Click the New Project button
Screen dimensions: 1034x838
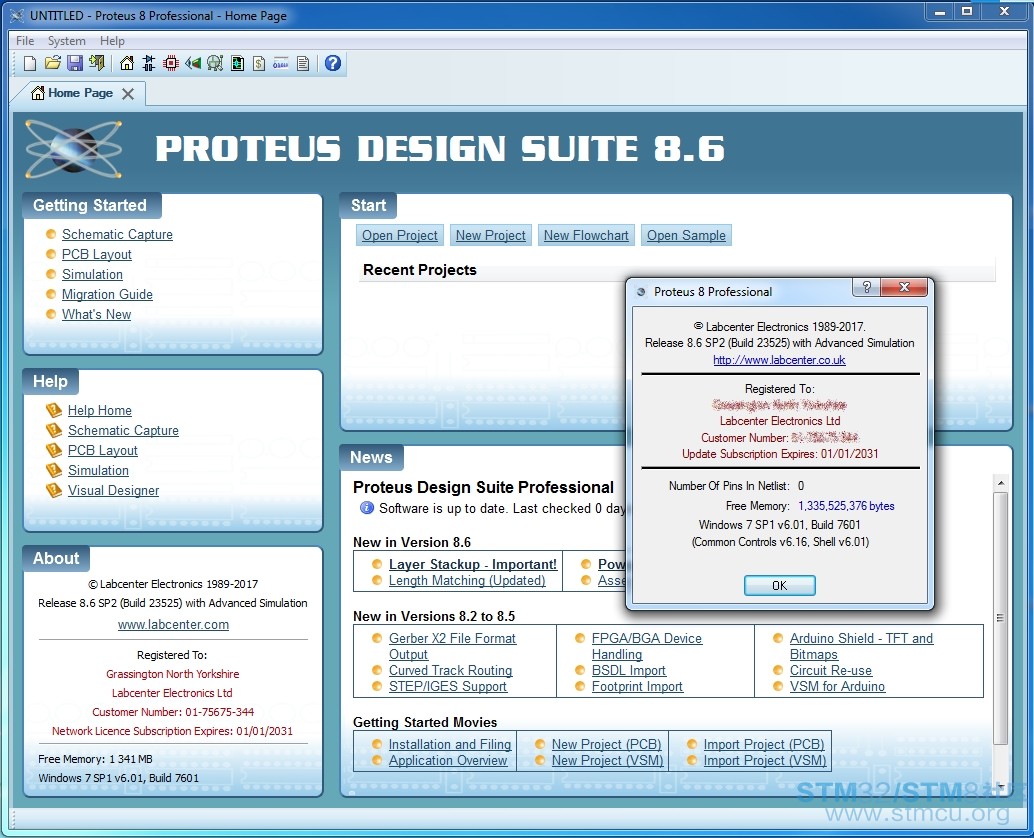coord(491,235)
